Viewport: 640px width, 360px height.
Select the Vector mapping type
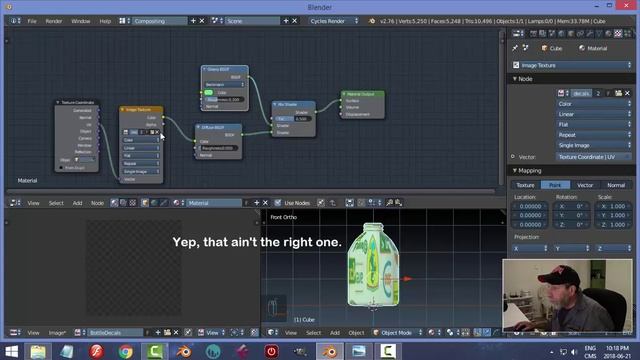585,185
